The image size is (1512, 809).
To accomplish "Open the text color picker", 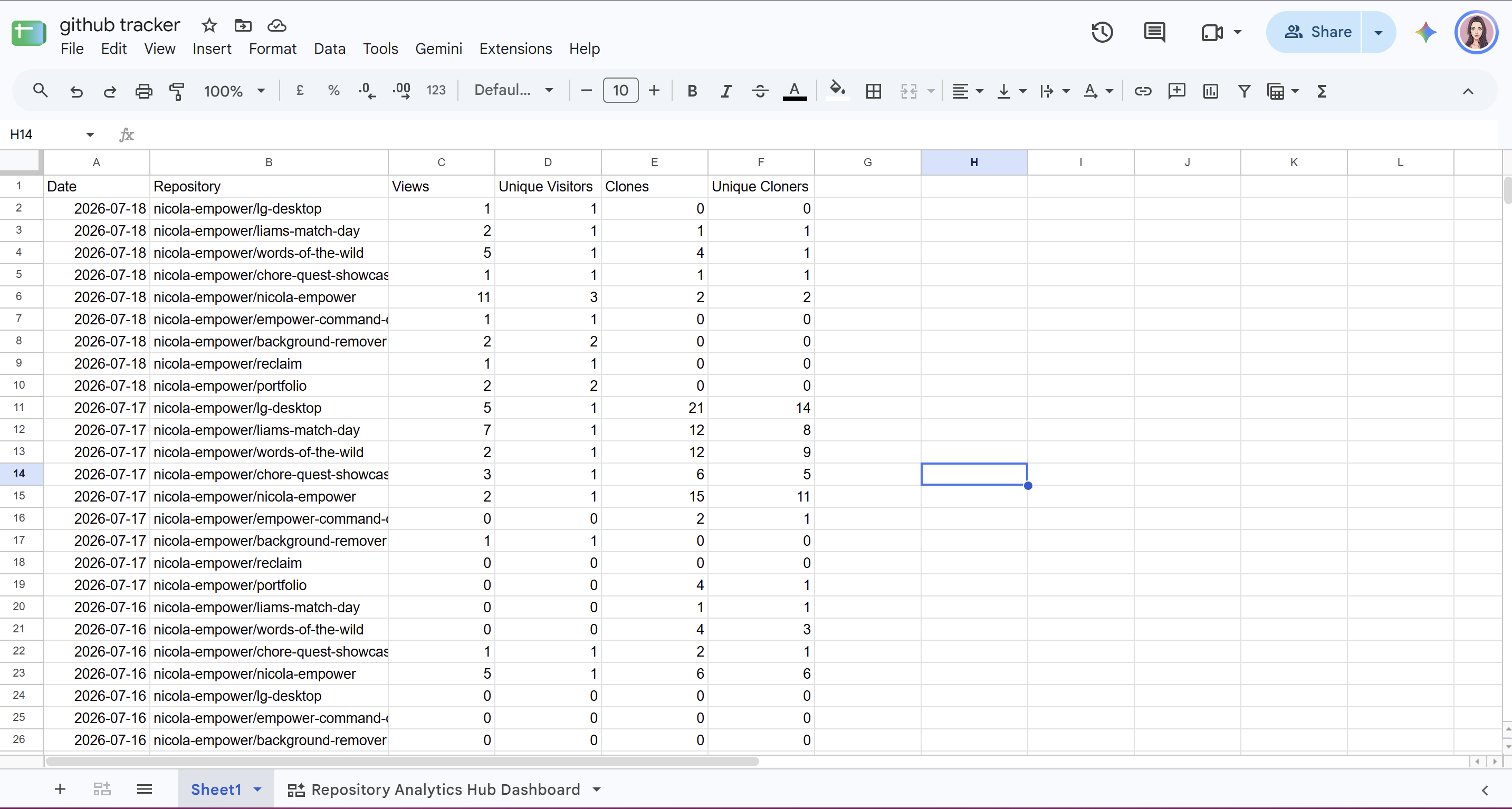I will tap(795, 91).
